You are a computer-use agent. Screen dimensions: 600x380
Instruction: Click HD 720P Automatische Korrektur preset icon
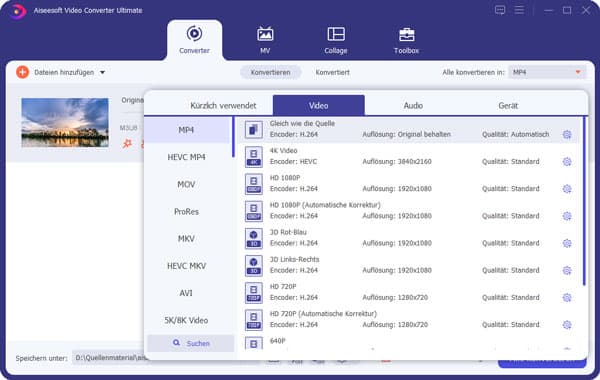(253, 320)
